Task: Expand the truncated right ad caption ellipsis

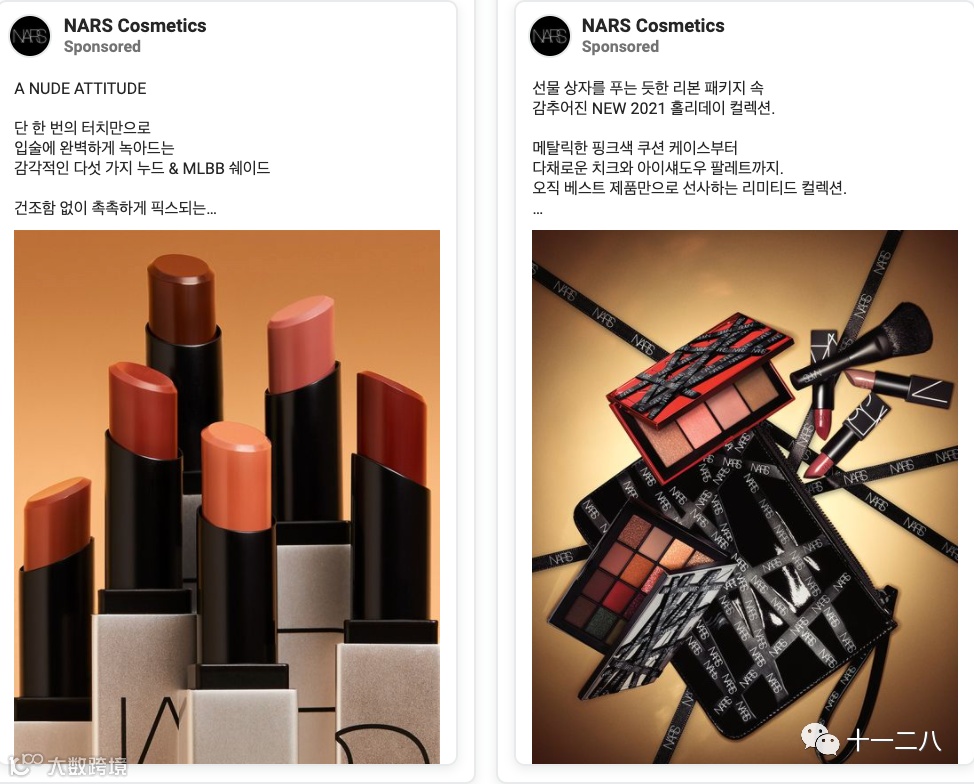Action: [x=537, y=211]
